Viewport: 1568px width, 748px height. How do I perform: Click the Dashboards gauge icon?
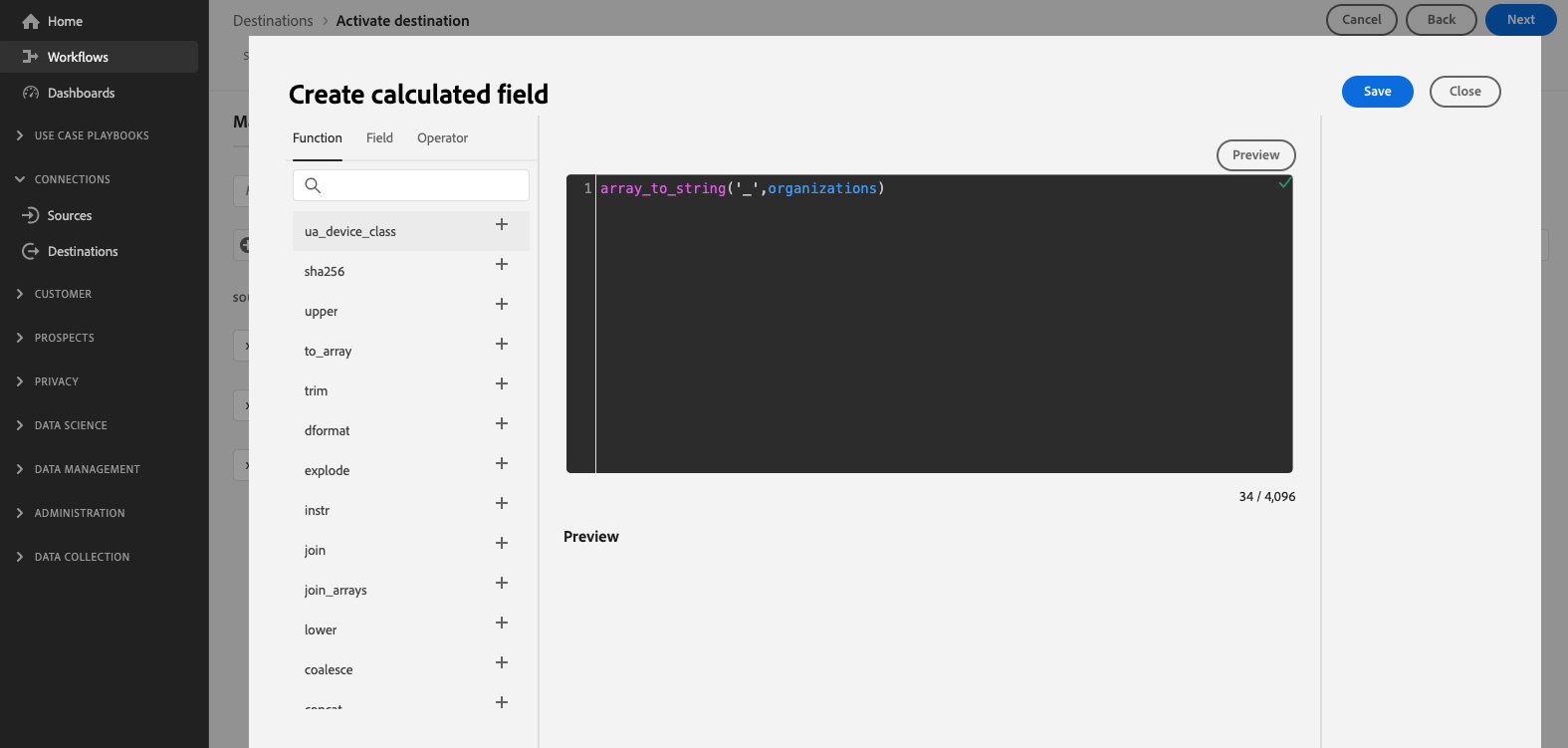pyautogui.click(x=31, y=93)
